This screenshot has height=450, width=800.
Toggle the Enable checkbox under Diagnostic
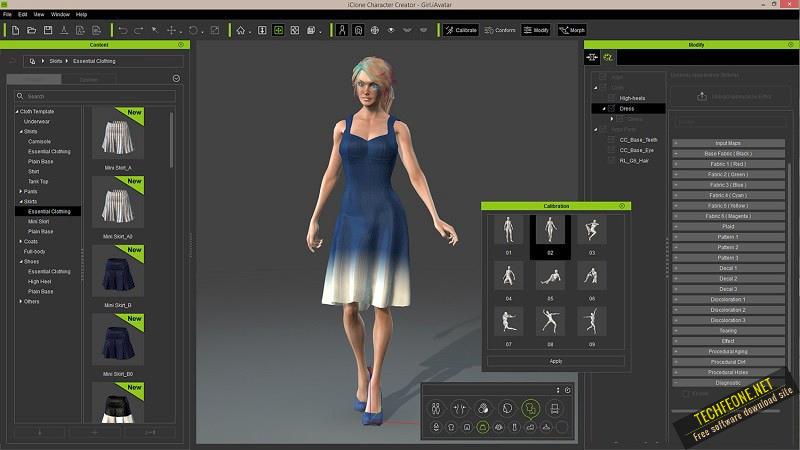click(x=686, y=393)
